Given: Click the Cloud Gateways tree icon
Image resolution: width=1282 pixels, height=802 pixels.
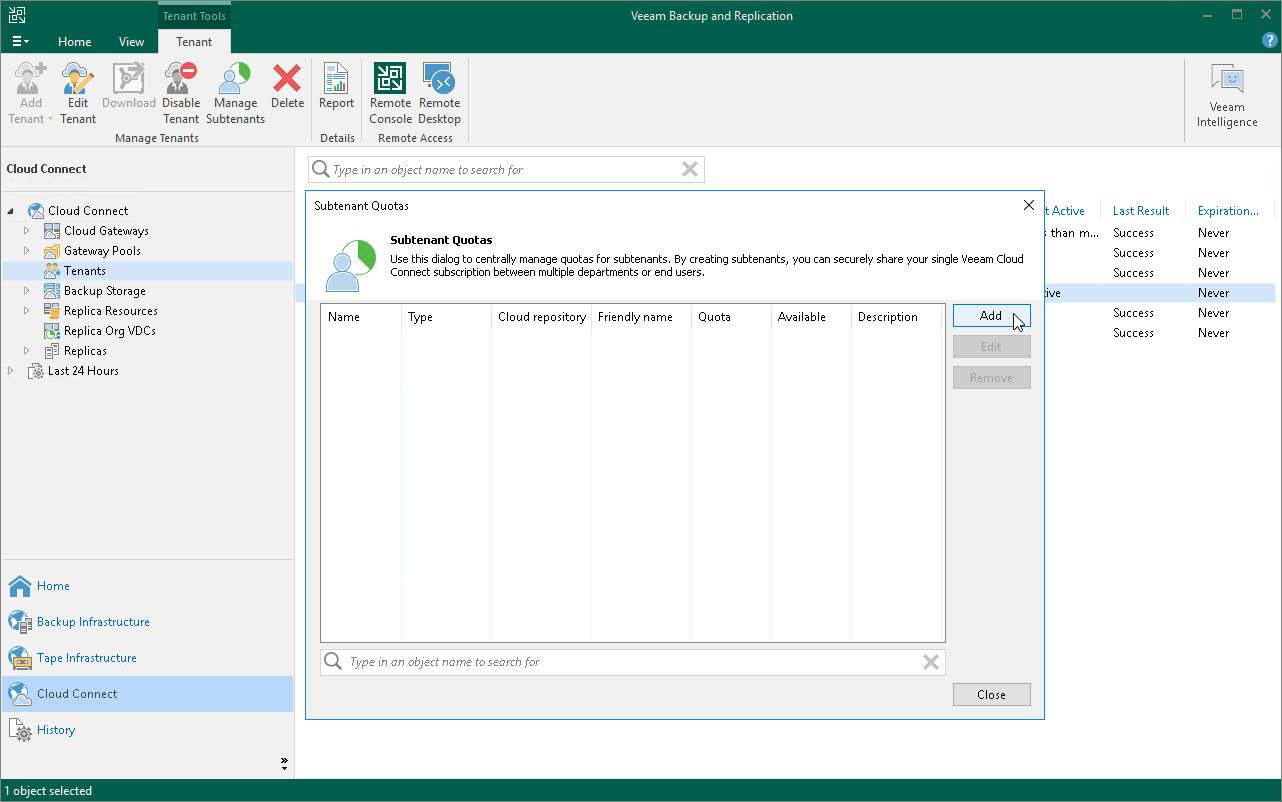Looking at the screenshot, I should tap(52, 231).
